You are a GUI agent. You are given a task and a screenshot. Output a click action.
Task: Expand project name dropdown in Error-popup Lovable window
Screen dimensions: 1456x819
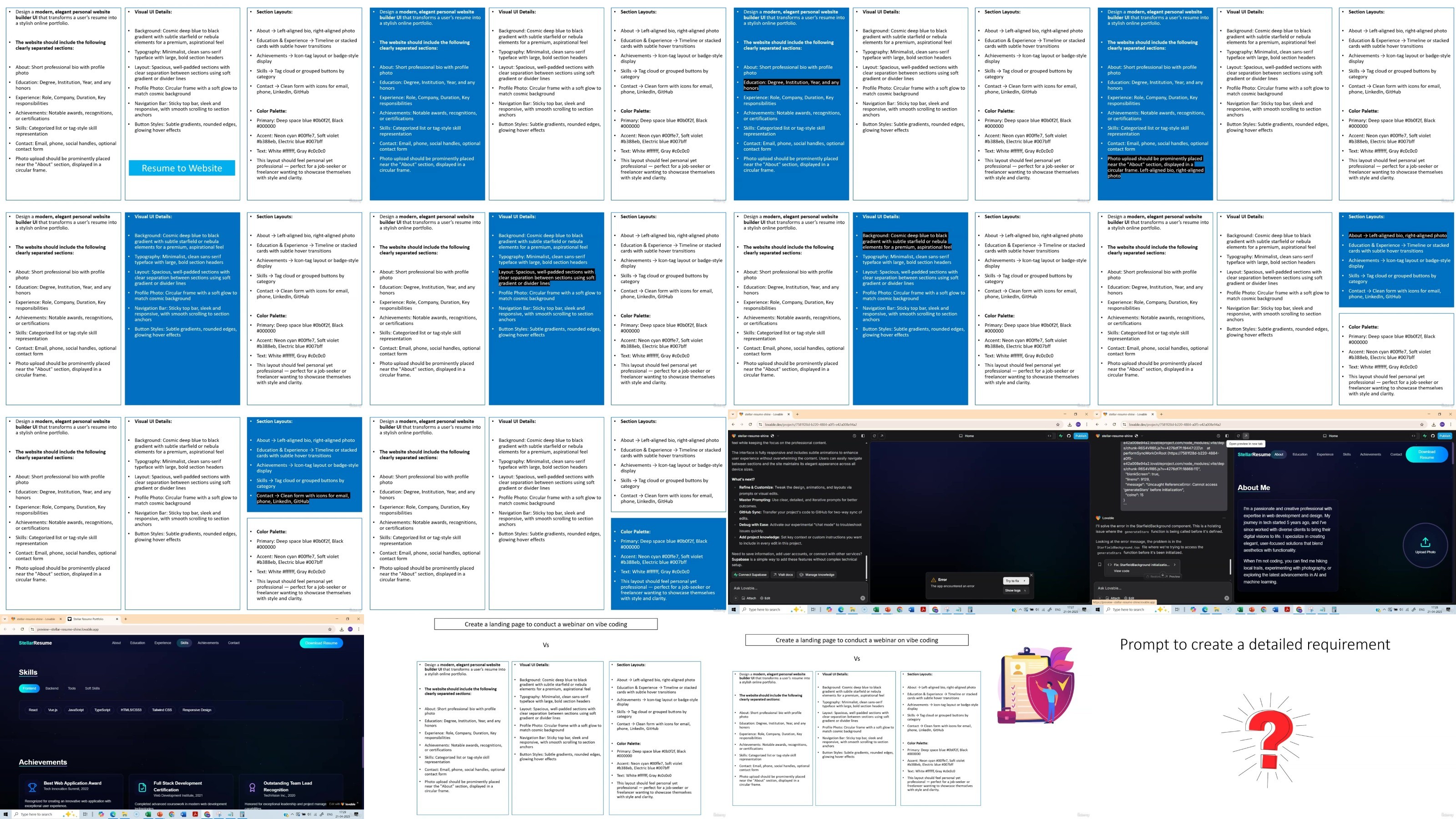pos(779,436)
